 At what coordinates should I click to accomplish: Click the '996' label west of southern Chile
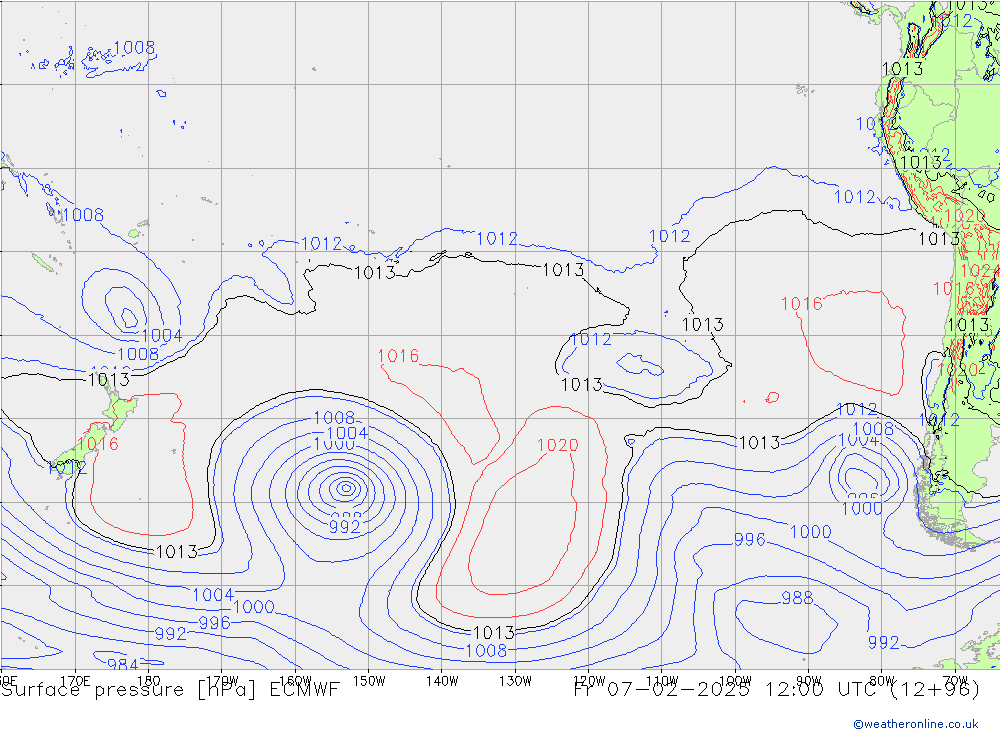tap(749, 540)
